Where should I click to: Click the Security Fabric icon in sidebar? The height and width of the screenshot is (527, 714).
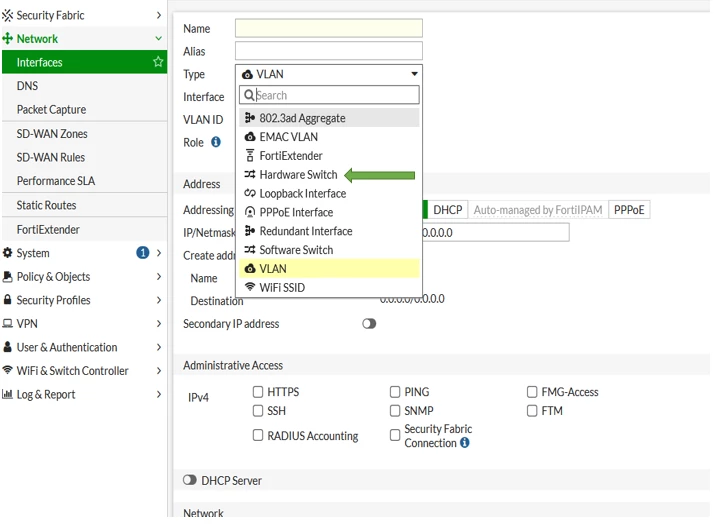point(7,15)
